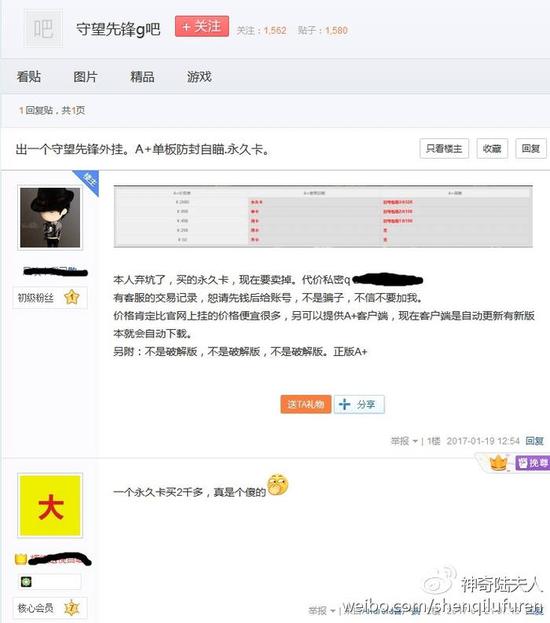Click the small green medal icon
The image size is (550, 623).
(26, 582)
